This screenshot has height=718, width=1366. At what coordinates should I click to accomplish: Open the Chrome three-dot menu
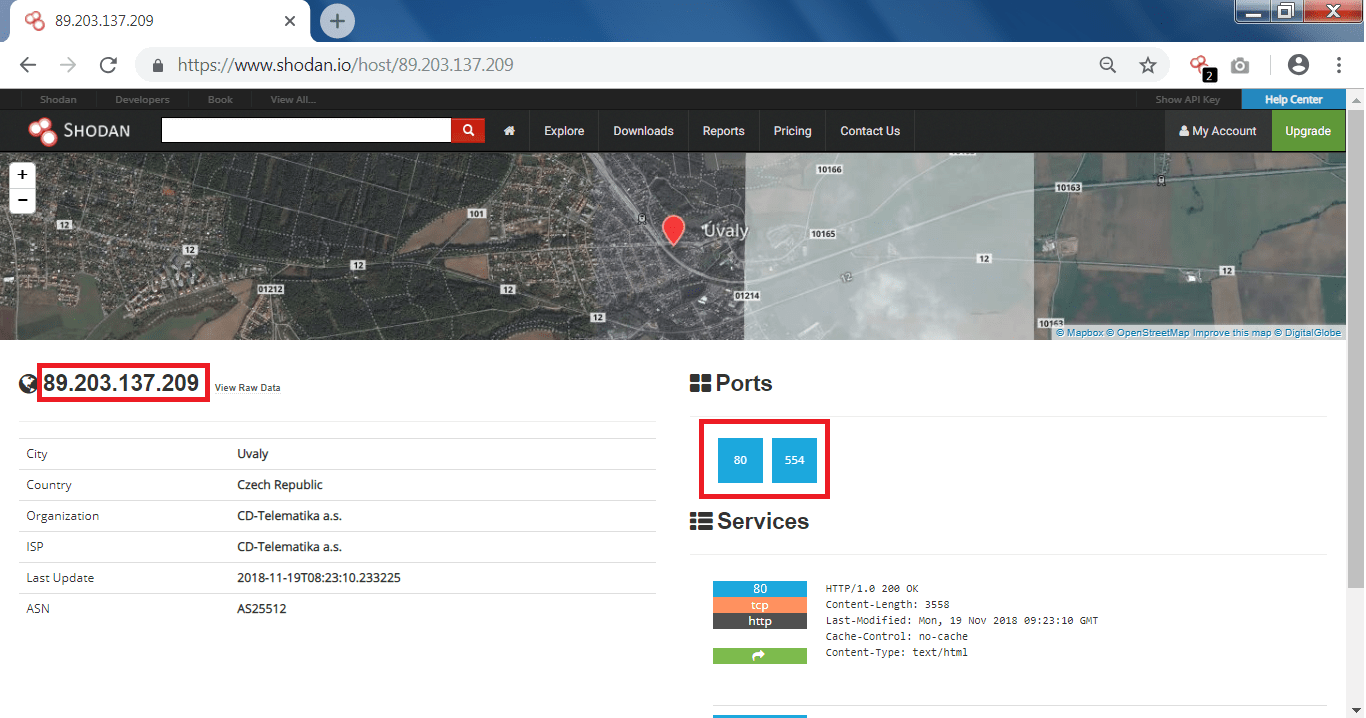pyautogui.click(x=1339, y=65)
